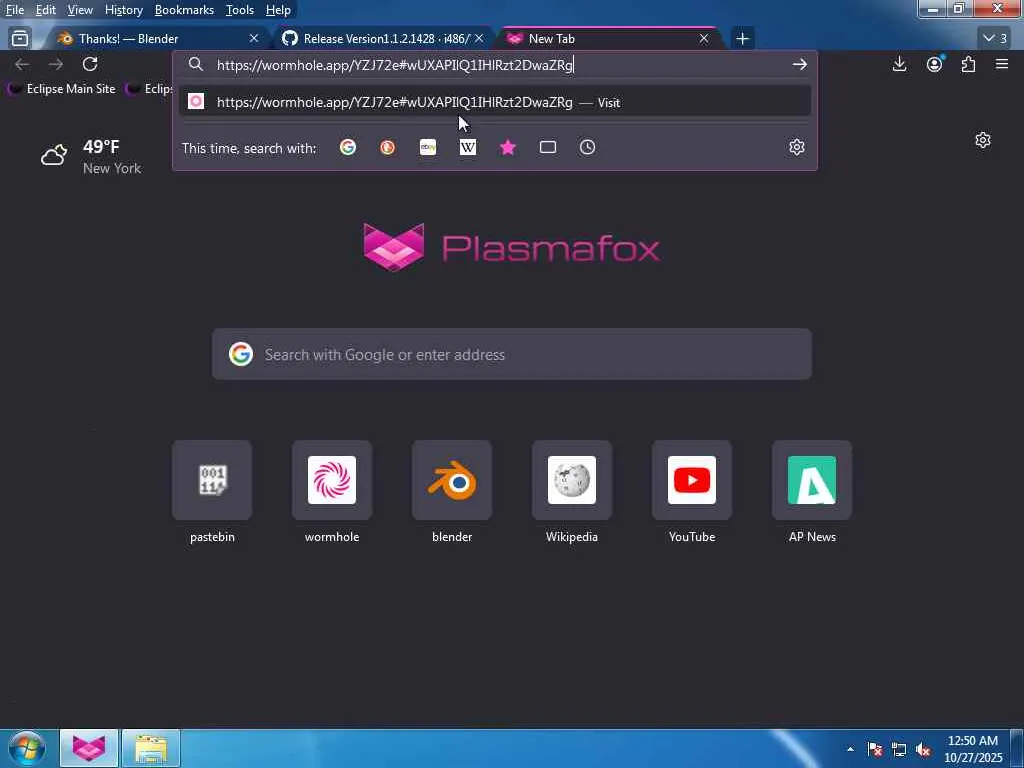Search this time with eBay
The image size is (1024, 768).
pyautogui.click(x=428, y=148)
